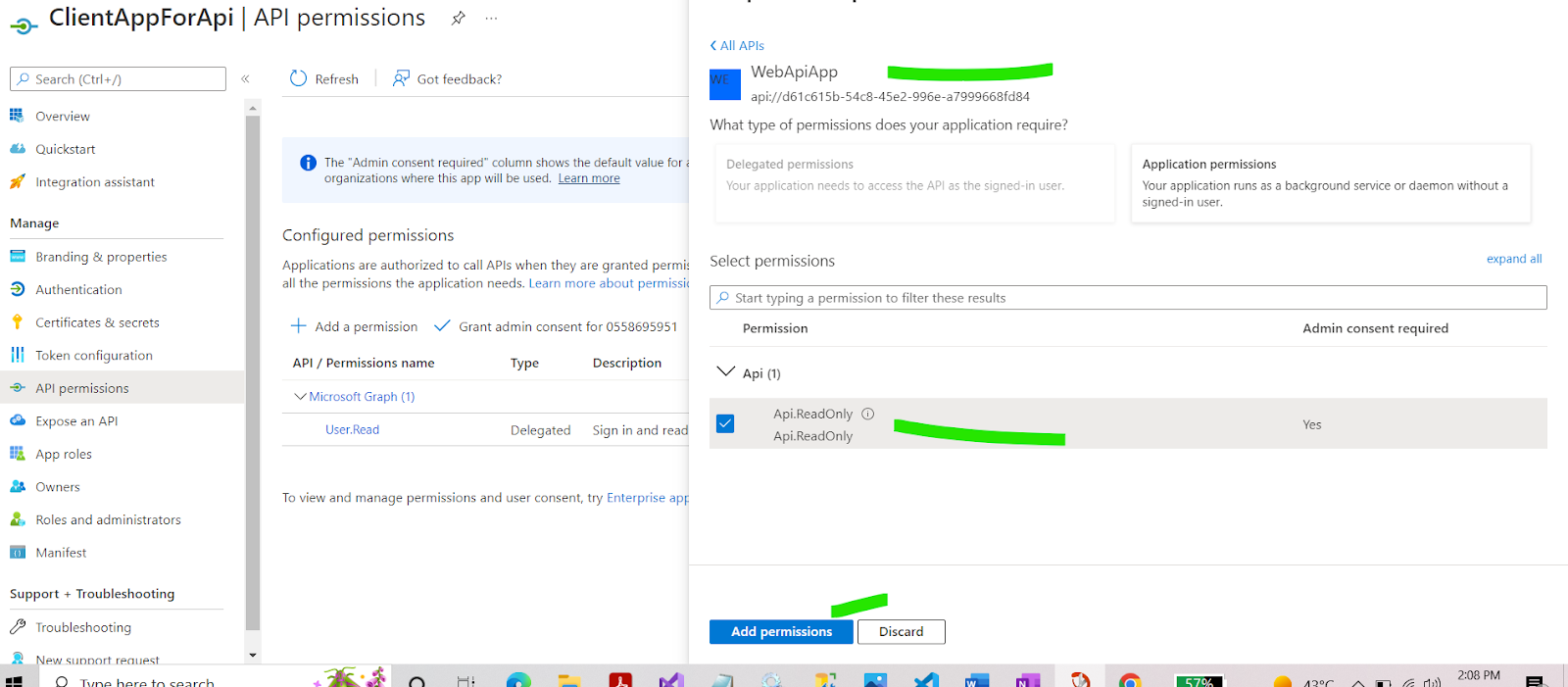Open Troubleshooting wrench item
Viewport: 1568px width, 687px height.
[83, 627]
